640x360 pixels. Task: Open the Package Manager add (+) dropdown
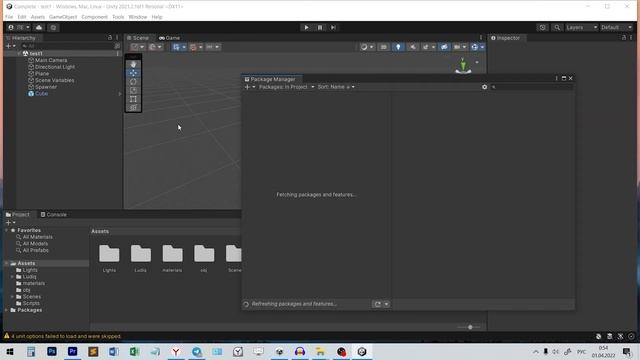pyautogui.click(x=250, y=87)
